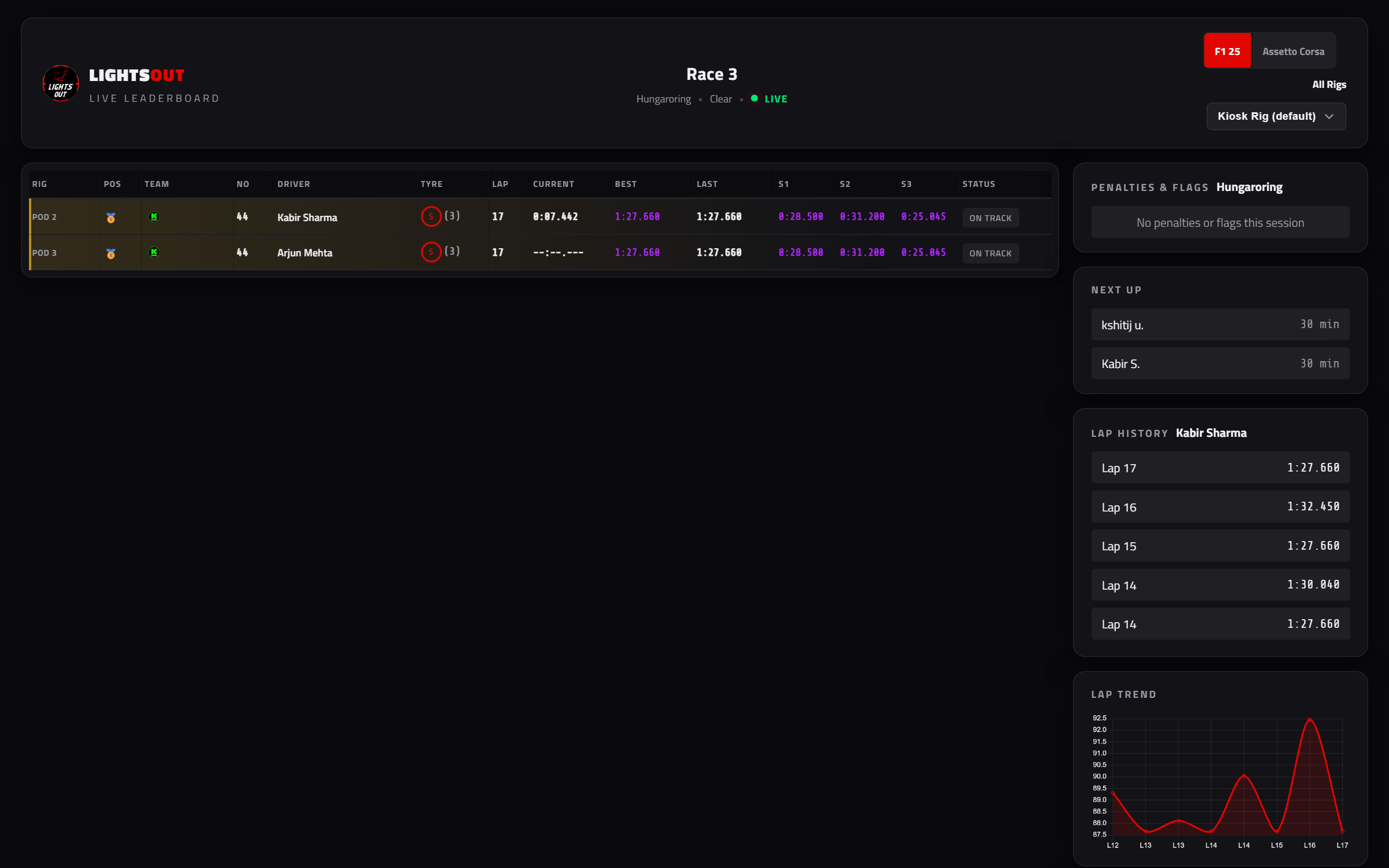Click the CURRENT column header
Screen dimensions: 1389x868
tap(553, 184)
